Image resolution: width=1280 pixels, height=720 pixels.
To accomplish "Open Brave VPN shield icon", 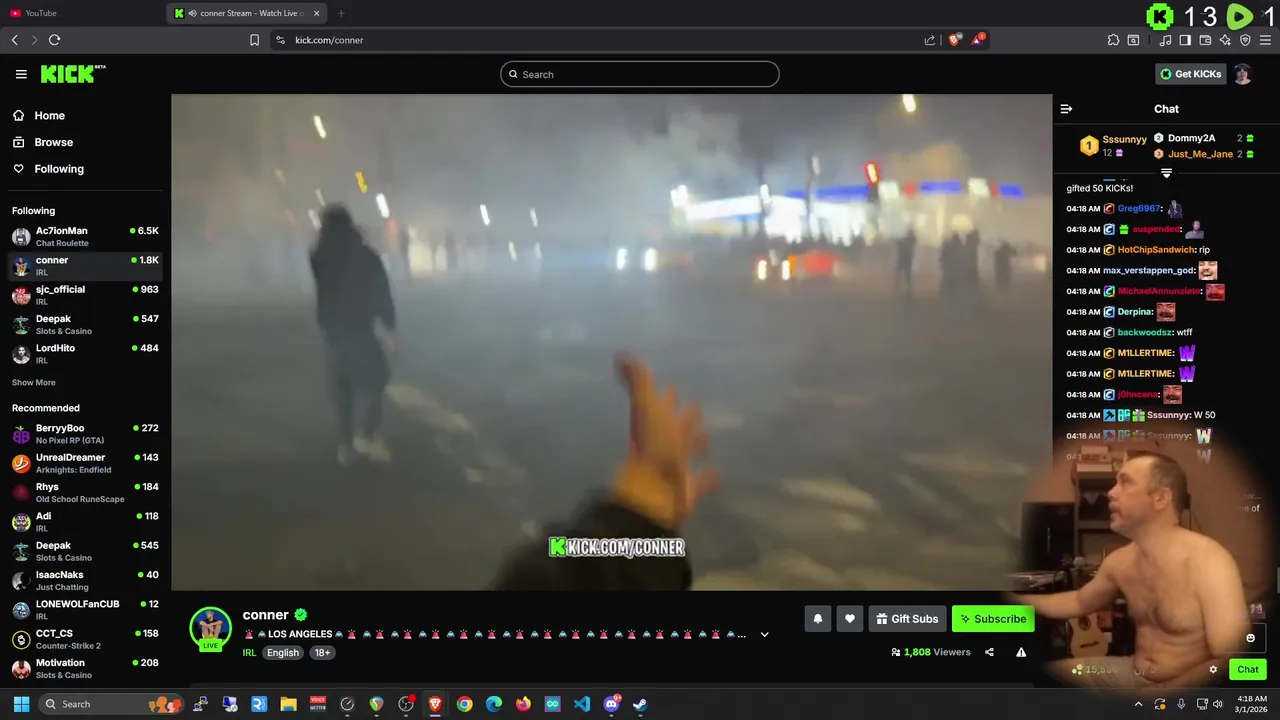I will click(1245, 40).
